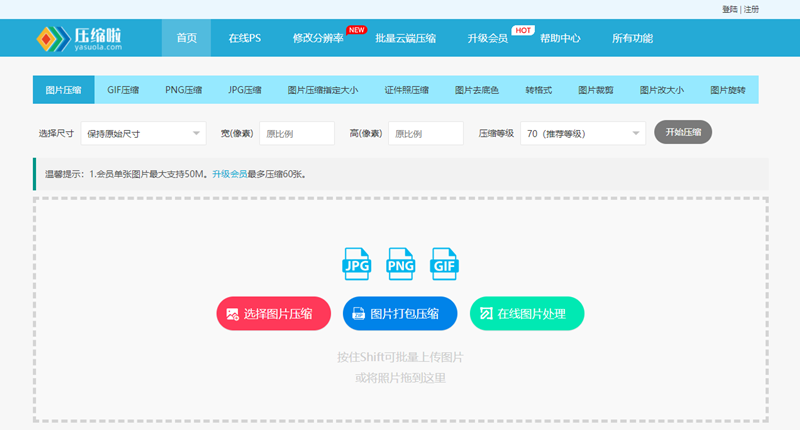Switch to the PNG压缩 tab
800x430 pixels.
tap(184, 90)
